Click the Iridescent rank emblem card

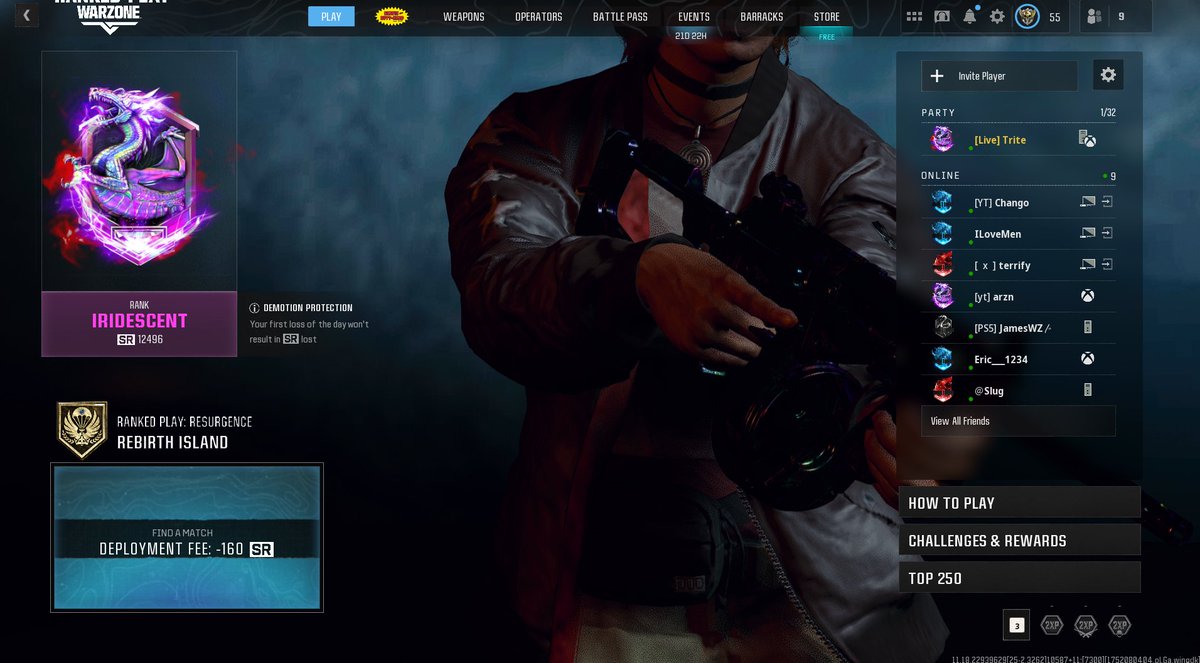139,171
